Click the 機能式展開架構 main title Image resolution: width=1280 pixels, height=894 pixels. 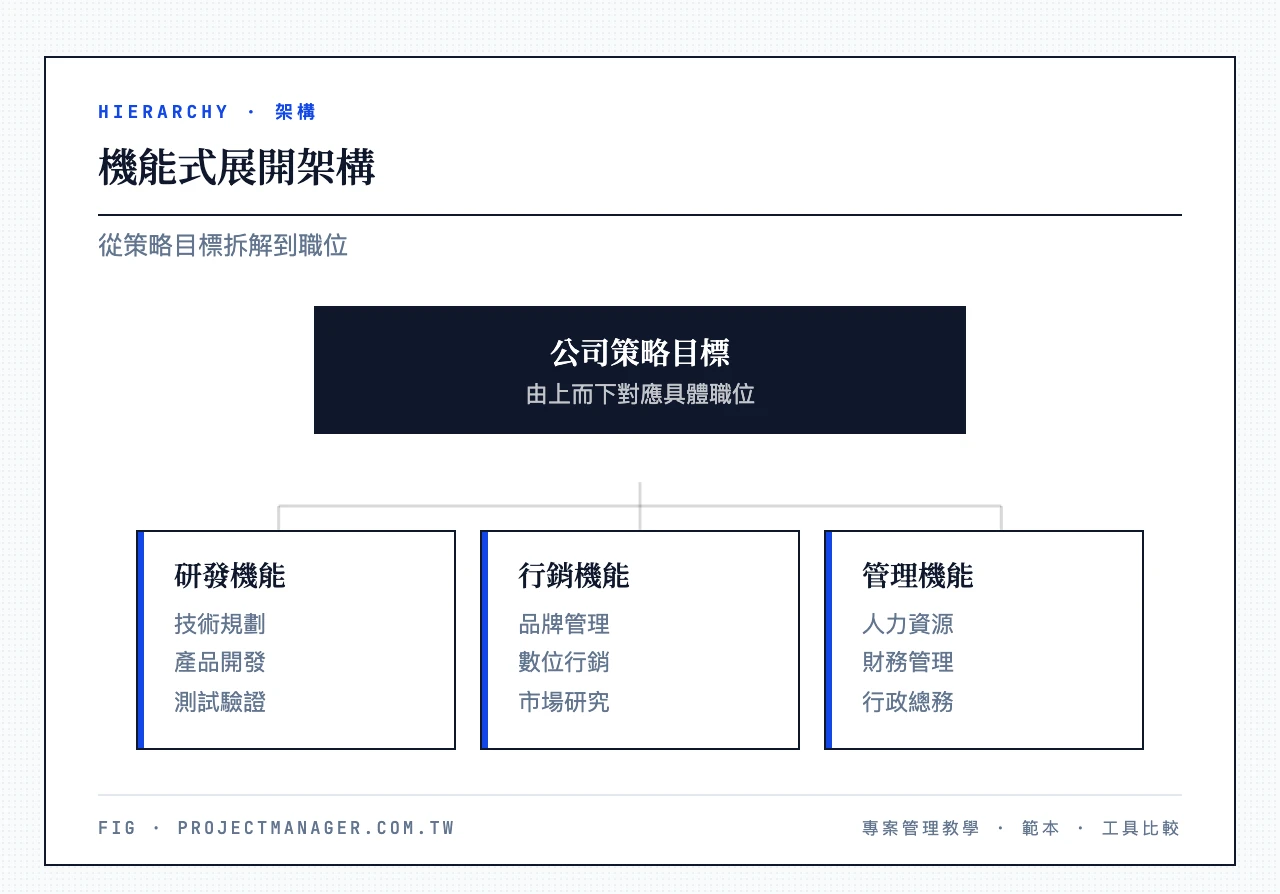pyautogui.click(x=237, y=168)
